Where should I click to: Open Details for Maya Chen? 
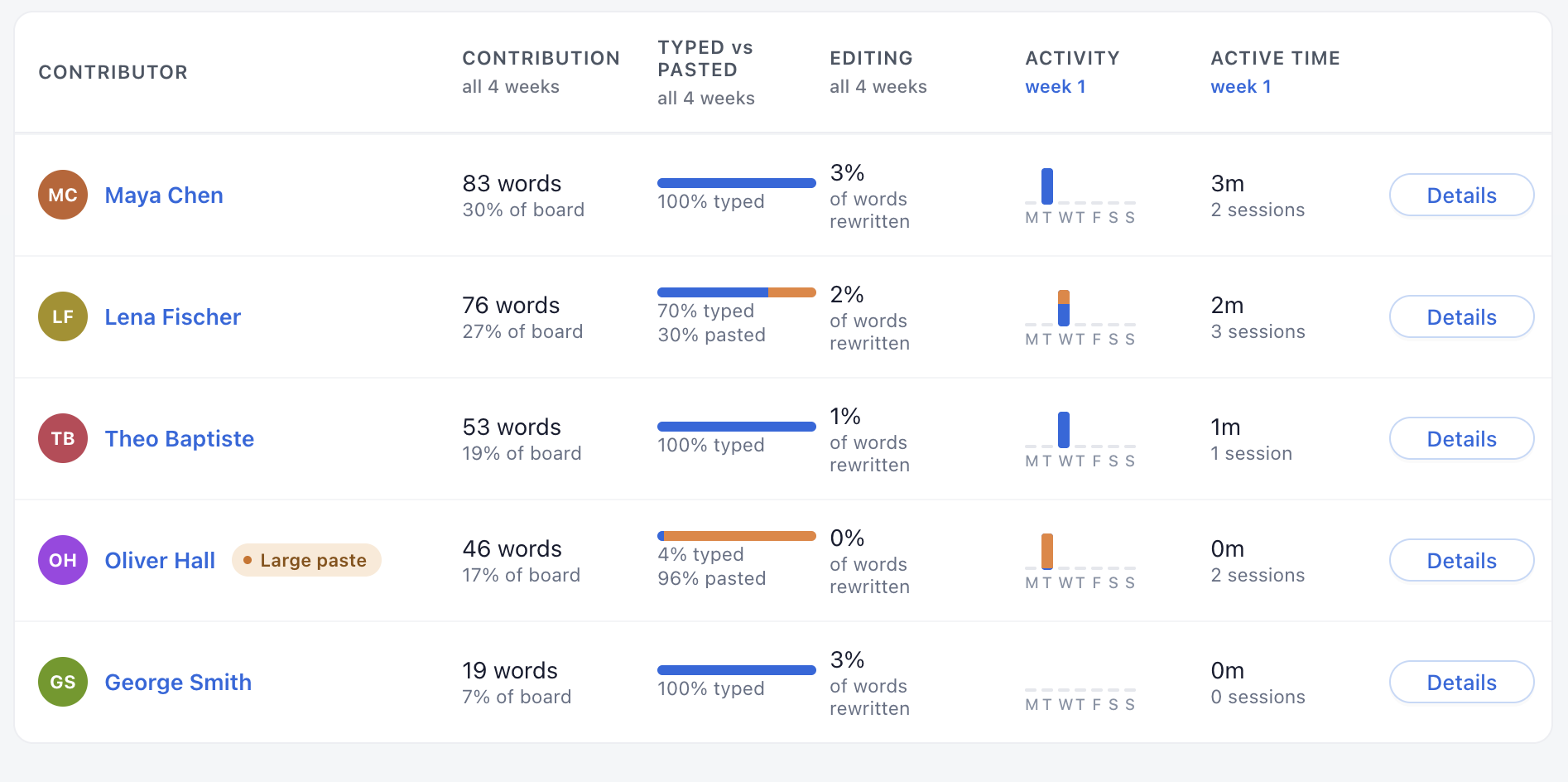[x=1461, y=195]
